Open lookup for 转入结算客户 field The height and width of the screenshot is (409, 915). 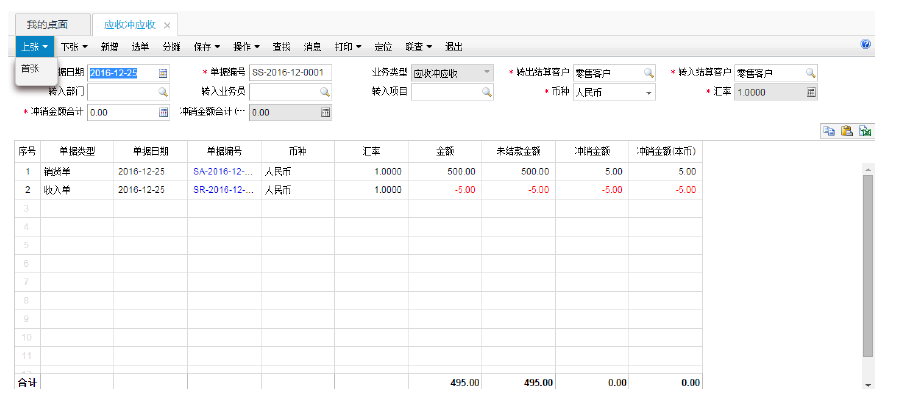pos(810,73)
